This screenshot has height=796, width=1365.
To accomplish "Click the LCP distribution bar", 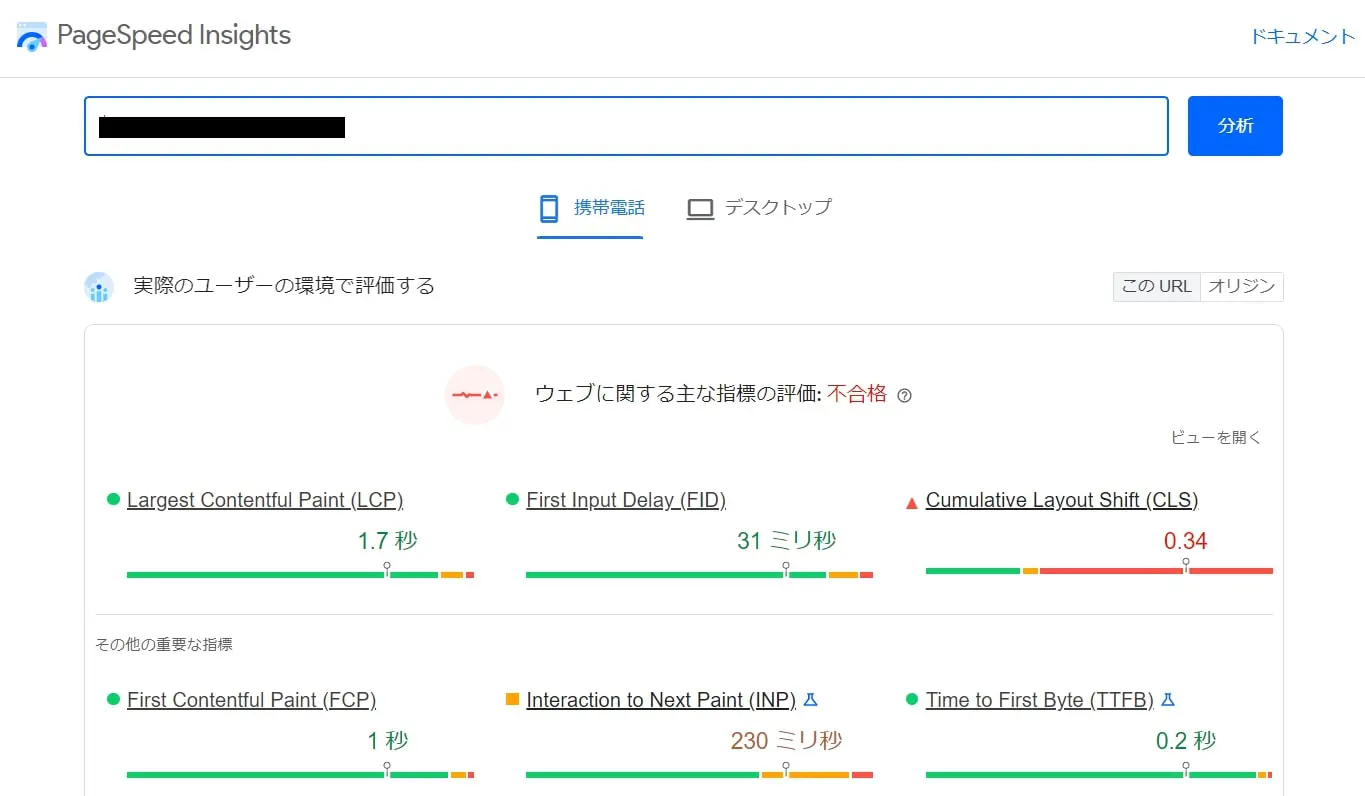I will pyautogui.click(x=300, y=574).
